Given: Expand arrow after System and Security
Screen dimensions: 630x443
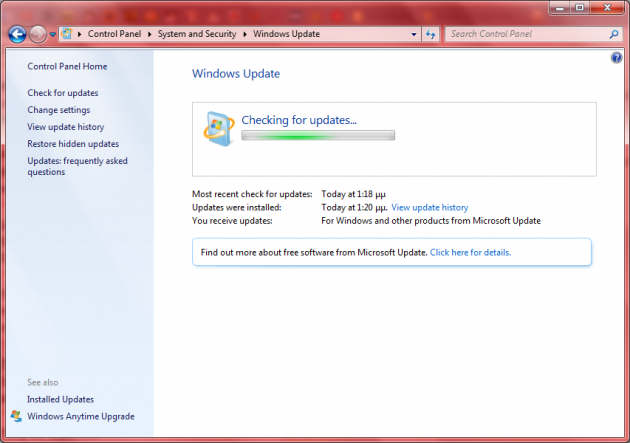Looking at the screenshot, I should click(245, 34).
